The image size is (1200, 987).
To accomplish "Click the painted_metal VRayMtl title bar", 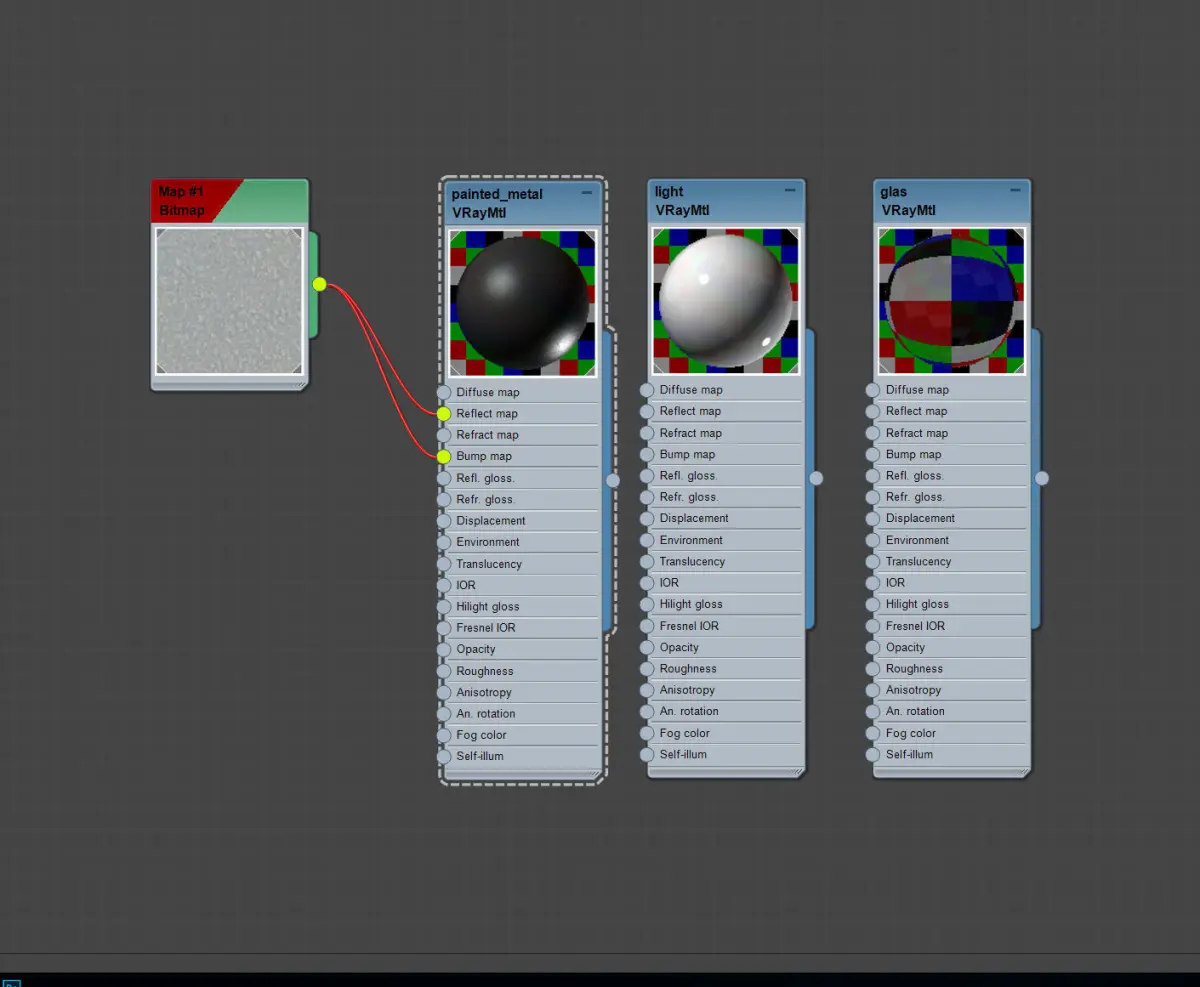I will [x=522, y=203].
